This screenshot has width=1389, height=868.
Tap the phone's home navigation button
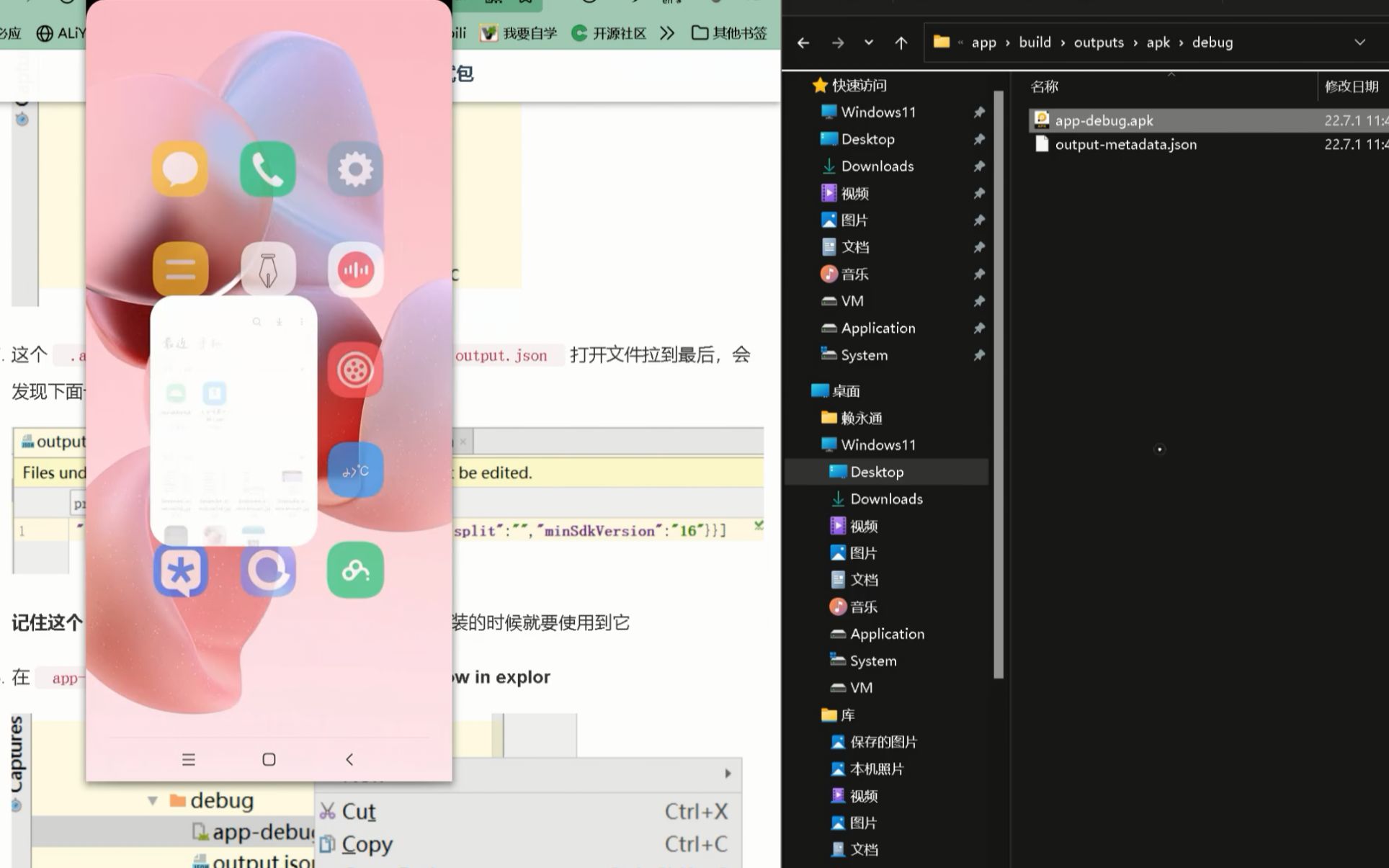click(267, 759)
